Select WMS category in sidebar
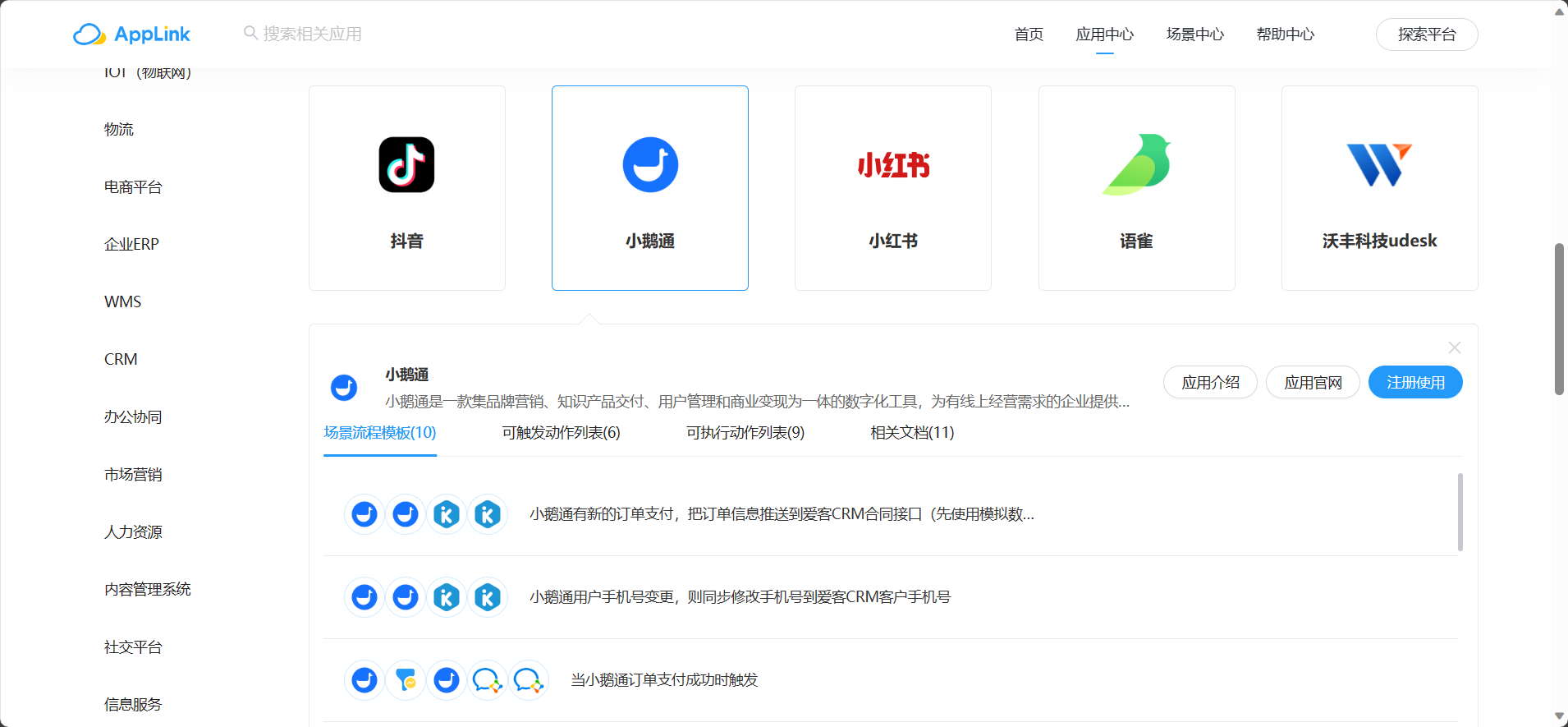1568x727 pixels. pyautogui.click(x=122, y=301)
